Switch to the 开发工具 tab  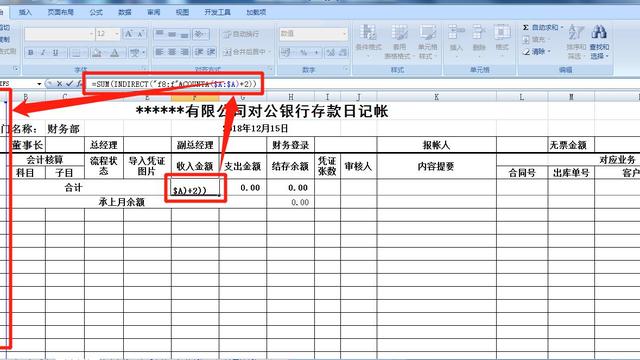tap(217, 12)
